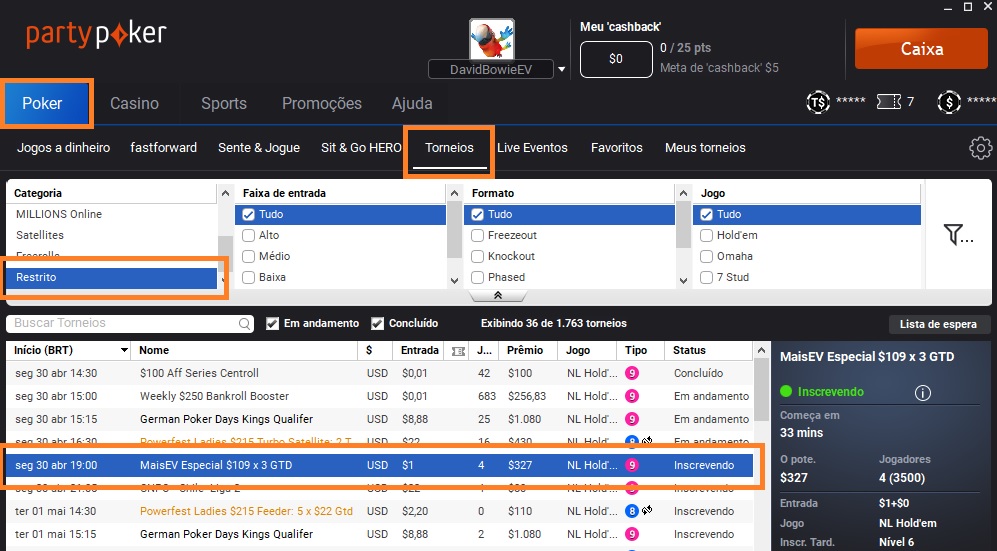Open the Casino tab
Viewport: 997px width, 551px height.
click(x=134, y=103)
